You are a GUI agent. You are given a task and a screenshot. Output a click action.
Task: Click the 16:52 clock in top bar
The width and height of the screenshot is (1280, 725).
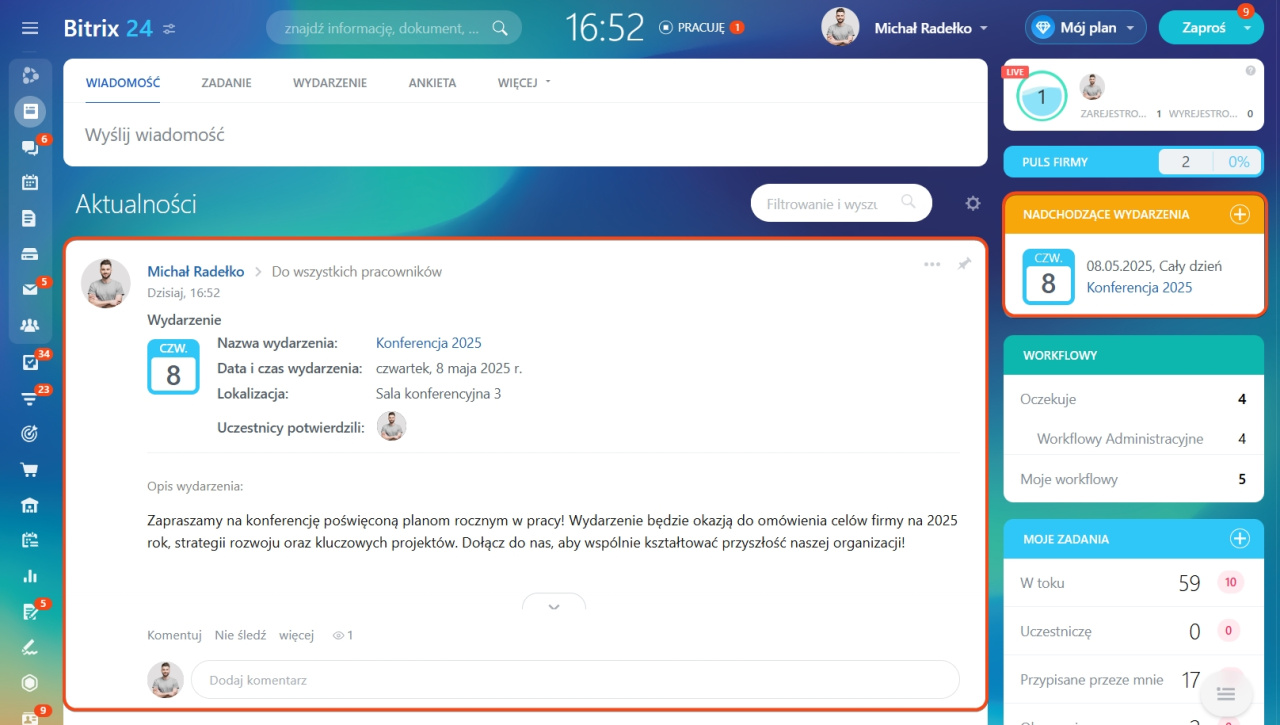coord(604,28)
